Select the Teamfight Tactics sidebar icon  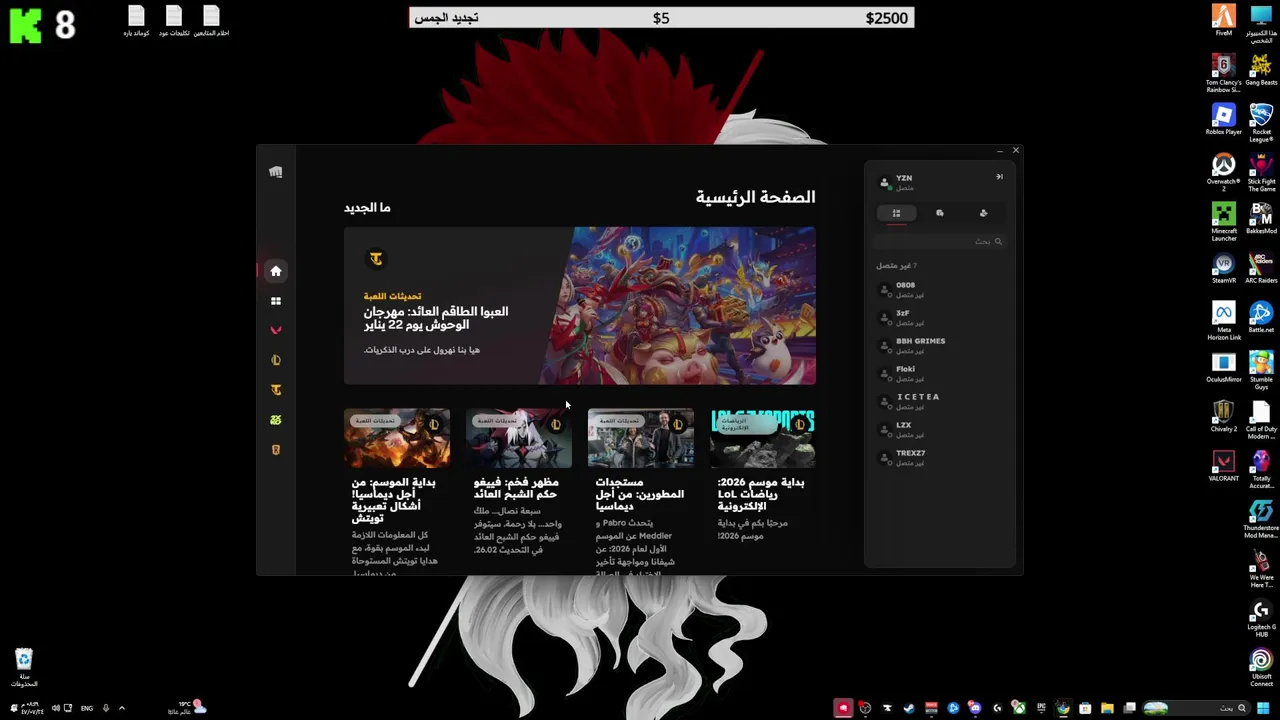(276, 390)
